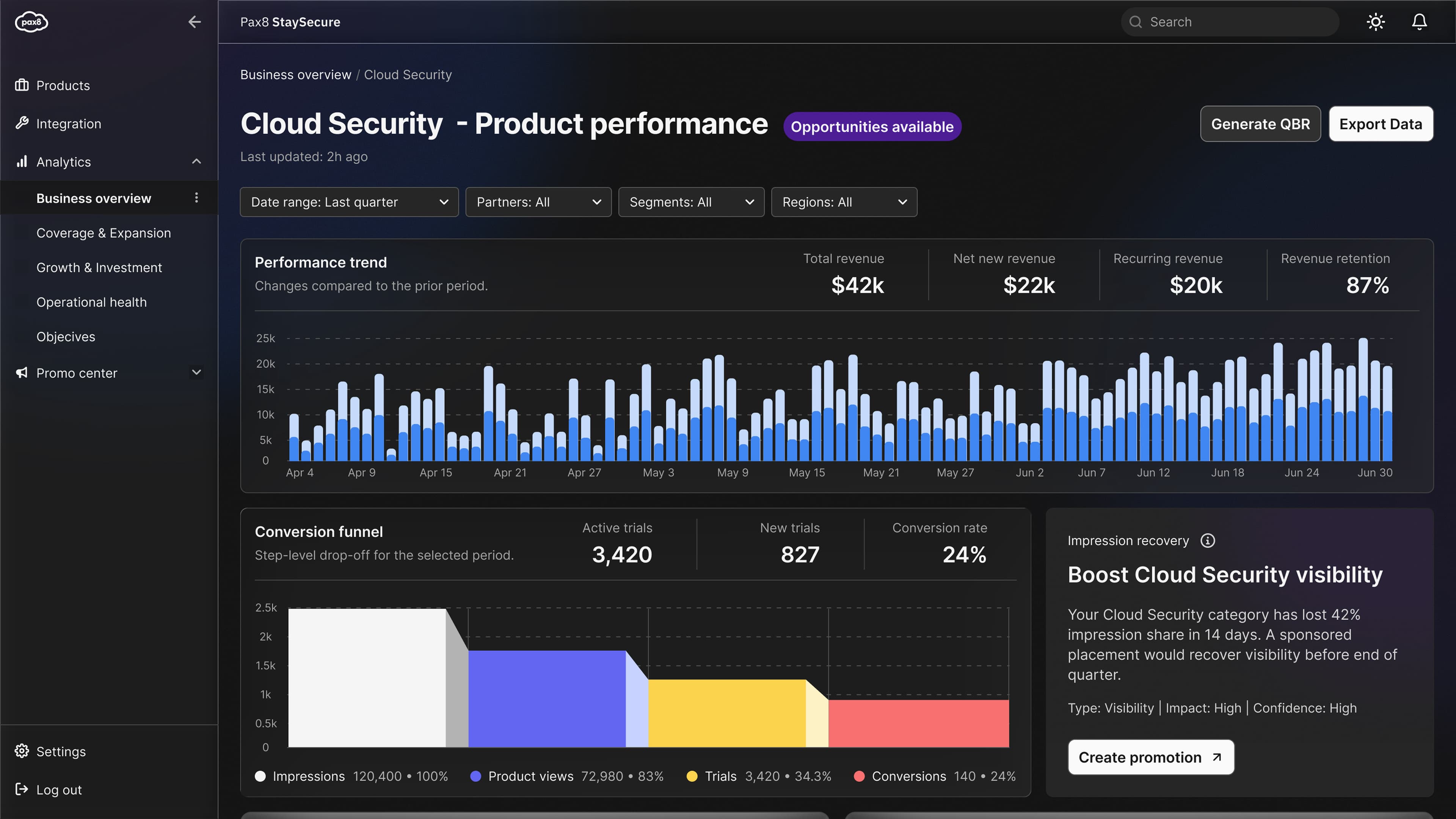The width and height of the screenshot is (1456, 819).
Task: Collapse sidebar with back arrow icon
Action: [195, 22]
